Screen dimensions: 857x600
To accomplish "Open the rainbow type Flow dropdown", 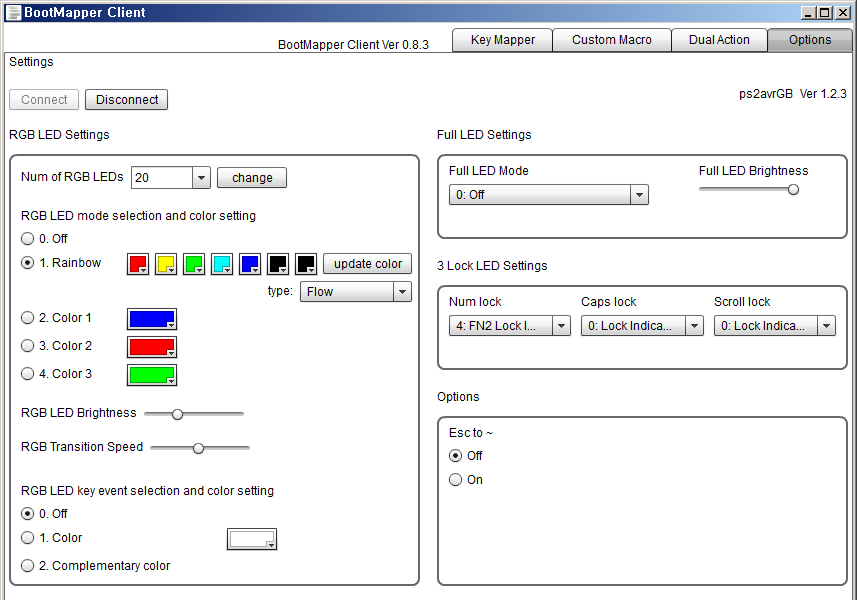I will tap(402, 292).
